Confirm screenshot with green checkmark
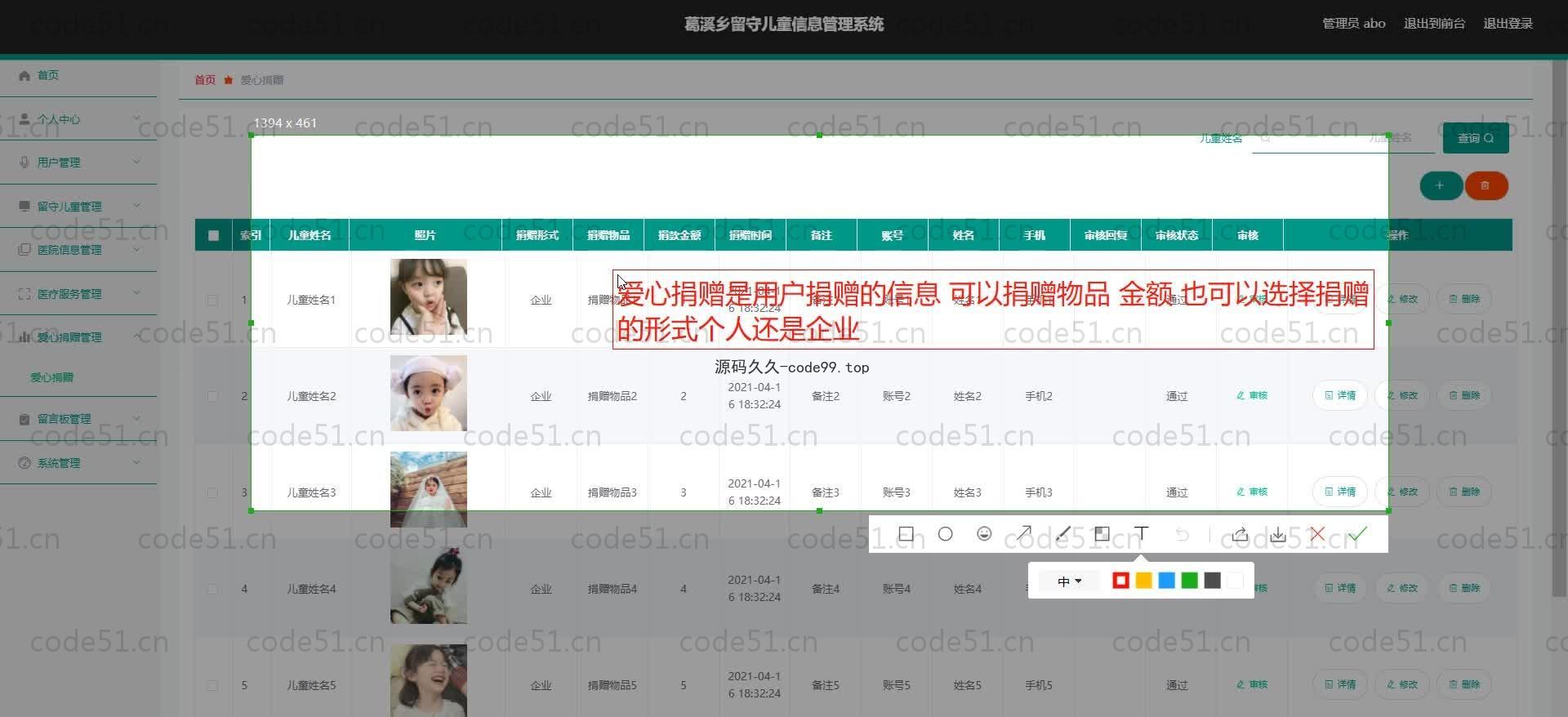Image resolution: width=1568 pixels, height=717 pixels. pos(1357,534)
